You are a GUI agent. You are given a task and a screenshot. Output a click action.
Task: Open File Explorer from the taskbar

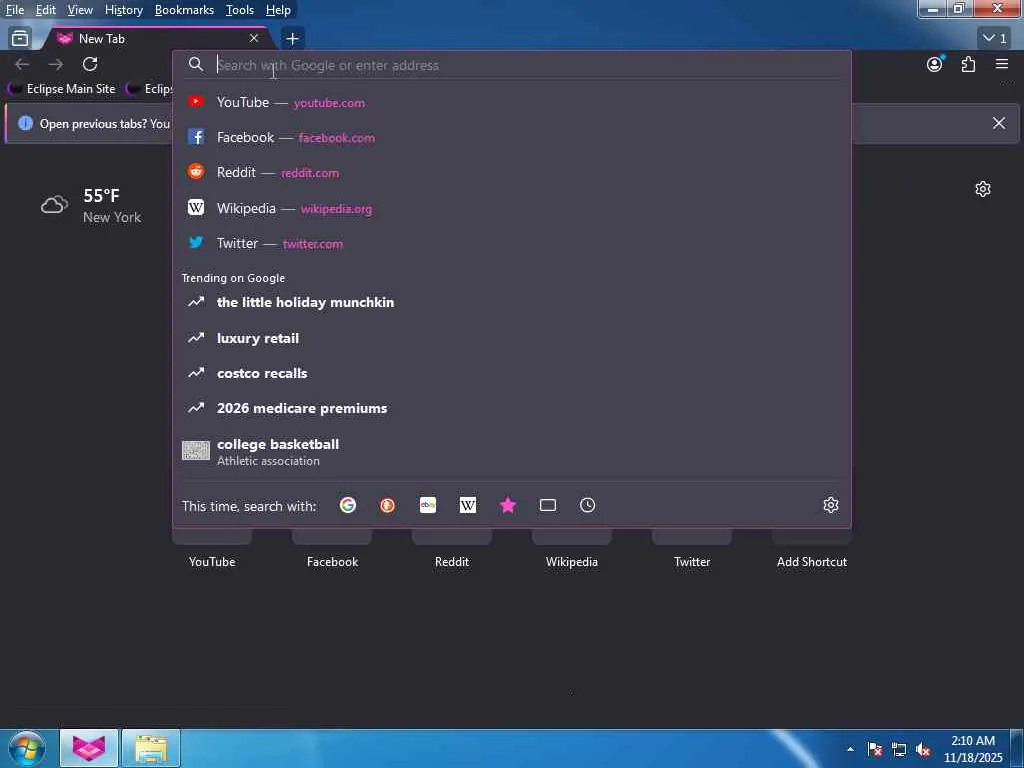click(151, 748)
